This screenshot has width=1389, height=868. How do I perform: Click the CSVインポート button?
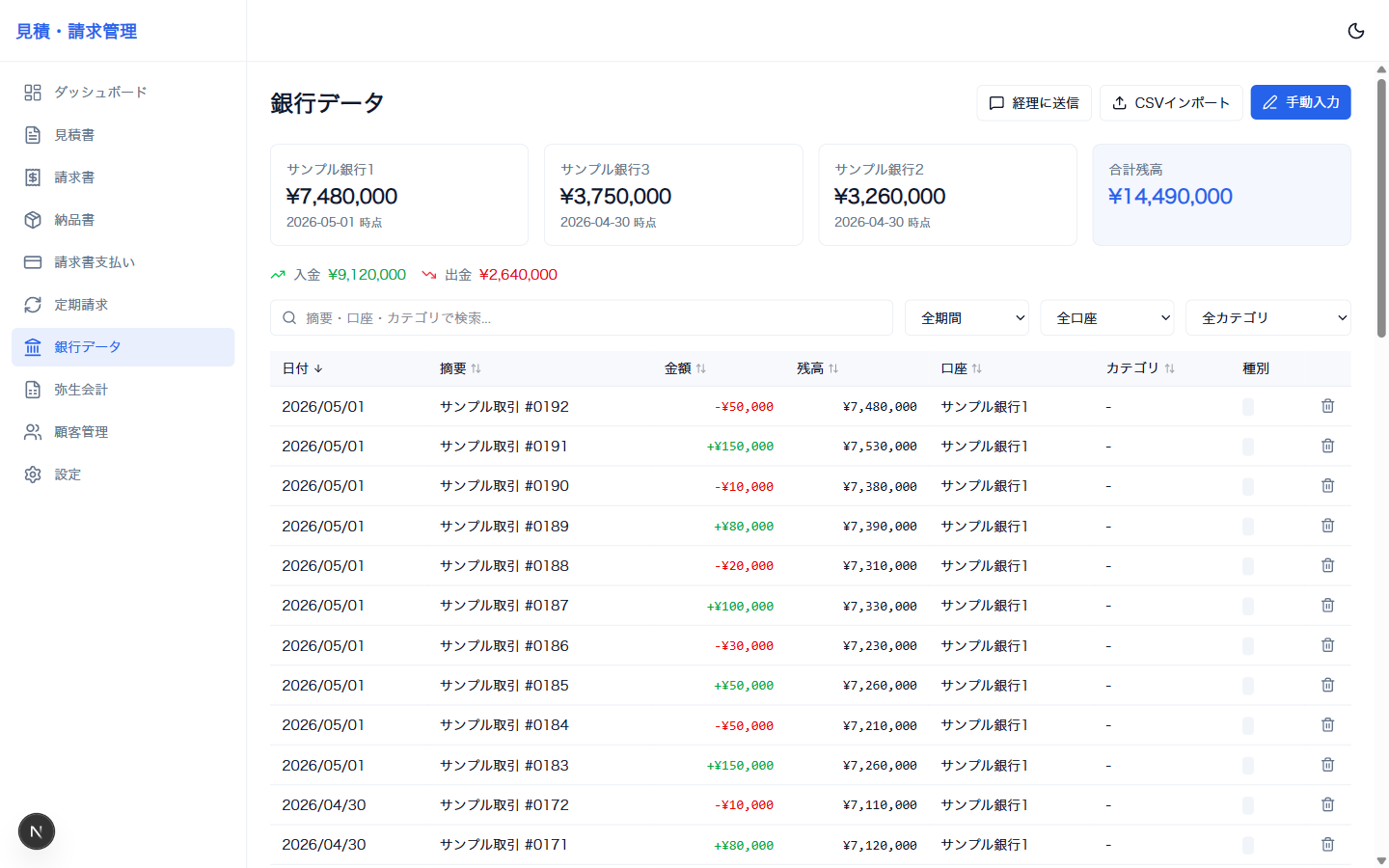coord(1171,102)
